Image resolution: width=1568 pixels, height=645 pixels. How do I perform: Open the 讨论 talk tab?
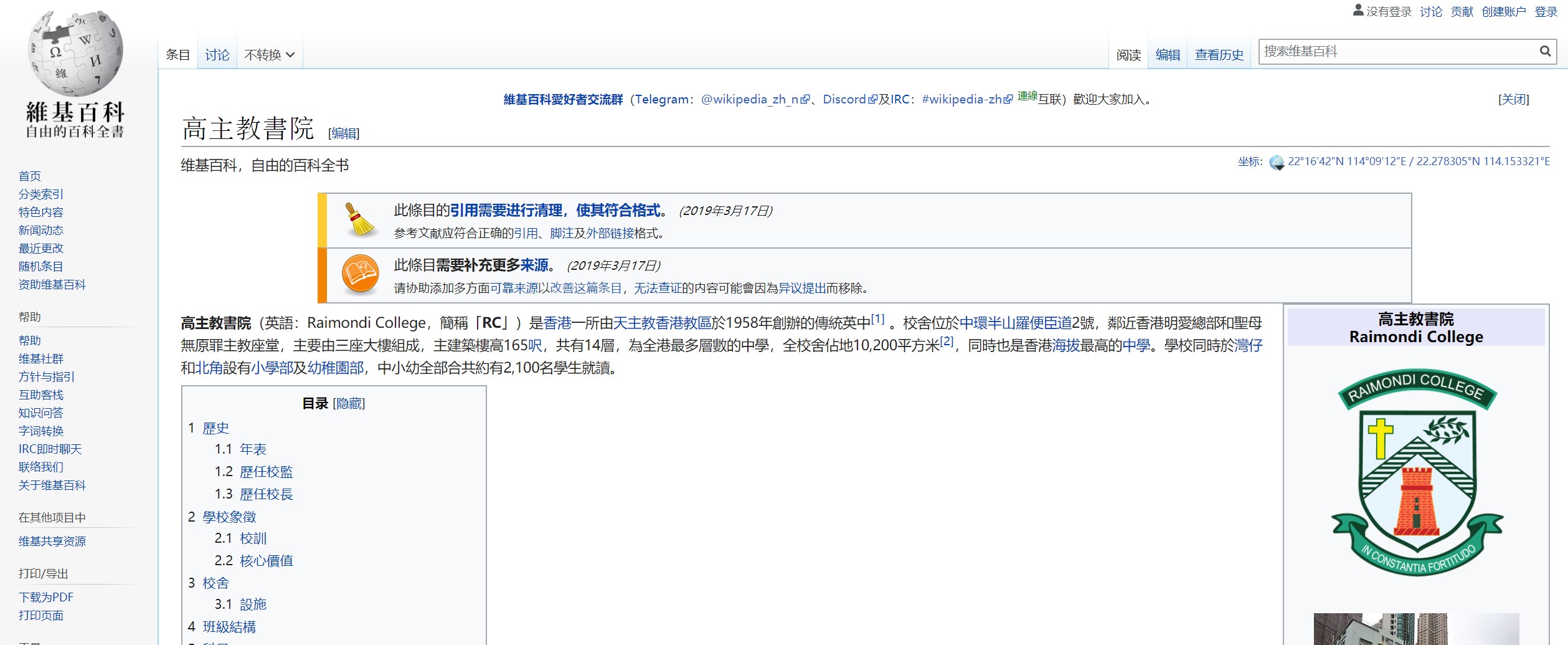click(217, 55)
